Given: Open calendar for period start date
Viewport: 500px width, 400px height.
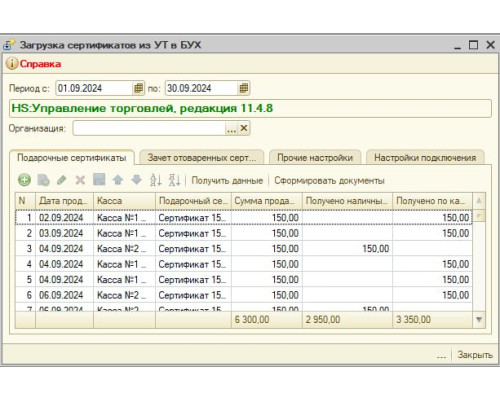Looking at the screenshot, I should click(x=138, y=88).
